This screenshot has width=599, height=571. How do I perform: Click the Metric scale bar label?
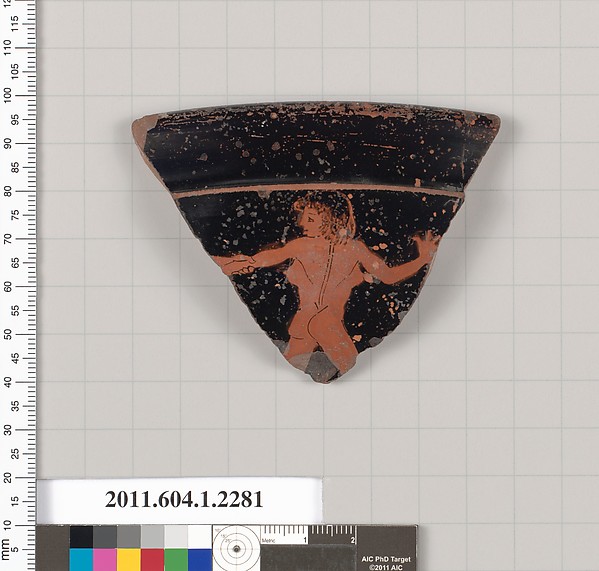pyautogui.click(x=268, y=541)
